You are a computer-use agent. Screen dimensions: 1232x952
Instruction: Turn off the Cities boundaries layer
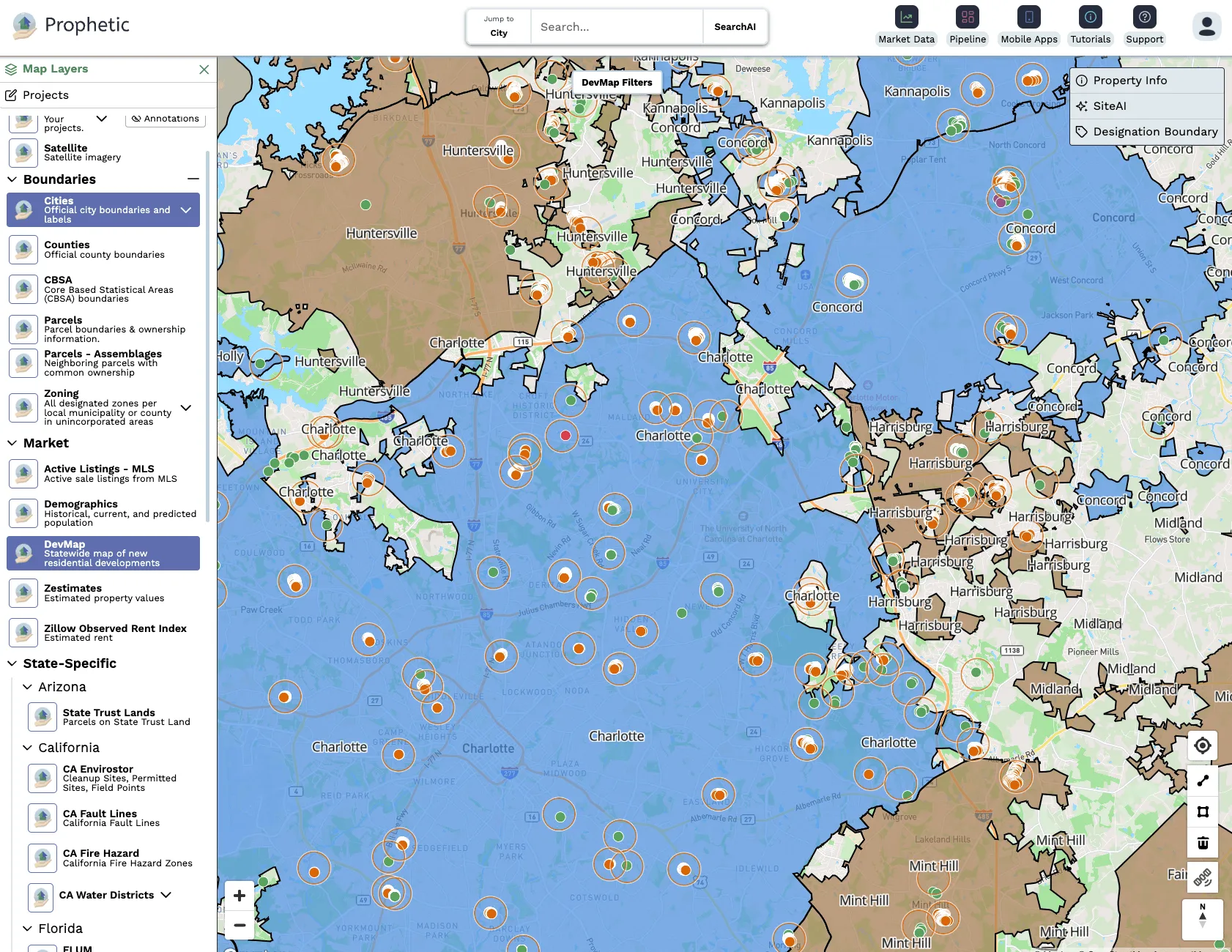[103, 209]
